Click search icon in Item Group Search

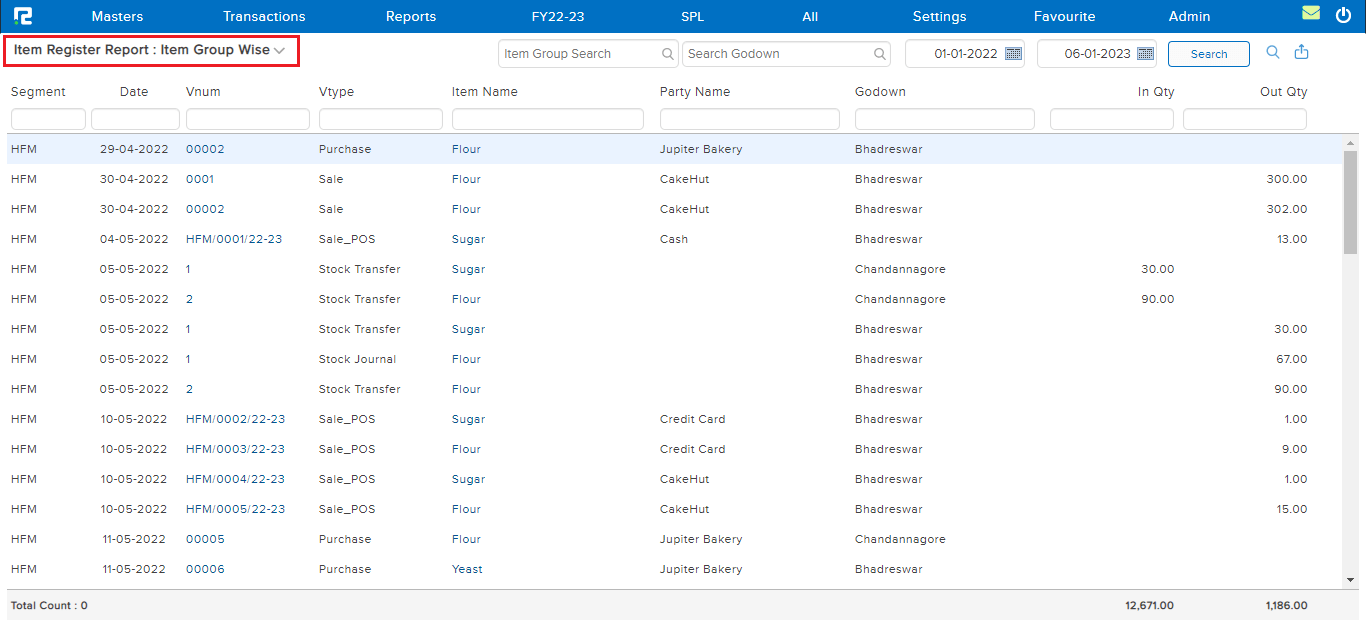coord(667,54)
